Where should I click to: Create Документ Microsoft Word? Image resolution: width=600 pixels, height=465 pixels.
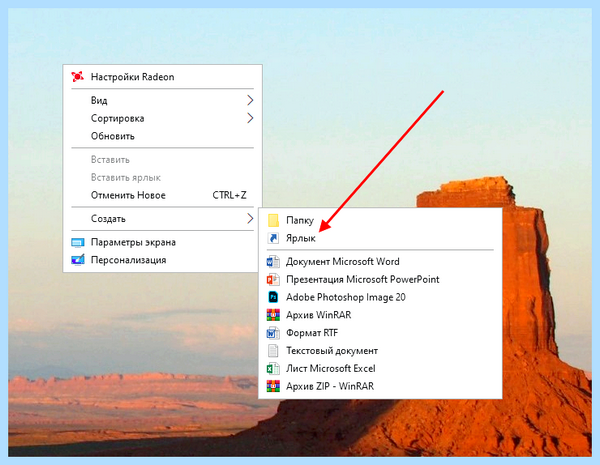380,262
